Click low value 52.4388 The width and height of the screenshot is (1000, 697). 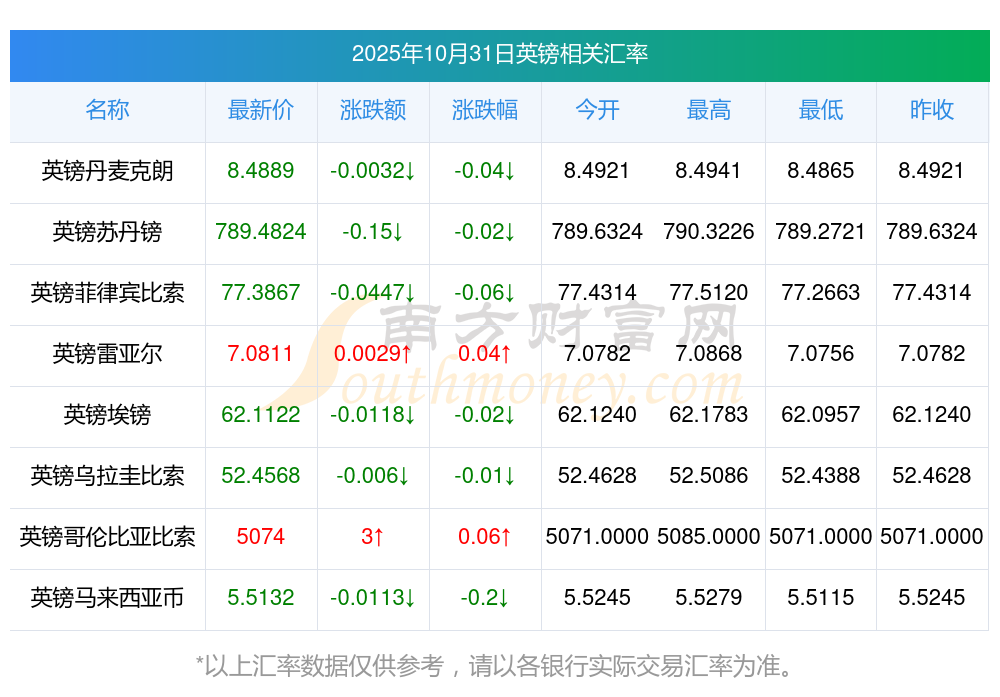pos(821,476)
